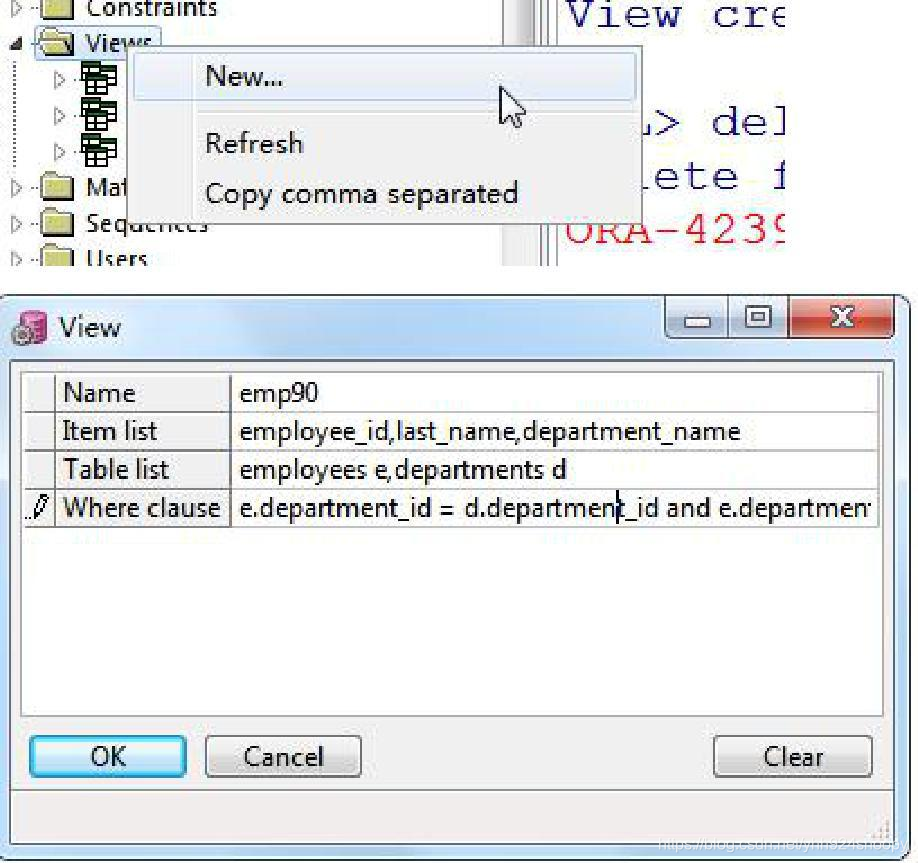Screen dimensions: 918x863
Task: Collapse the Views folder arrow
Action: [x=16, y=43]
